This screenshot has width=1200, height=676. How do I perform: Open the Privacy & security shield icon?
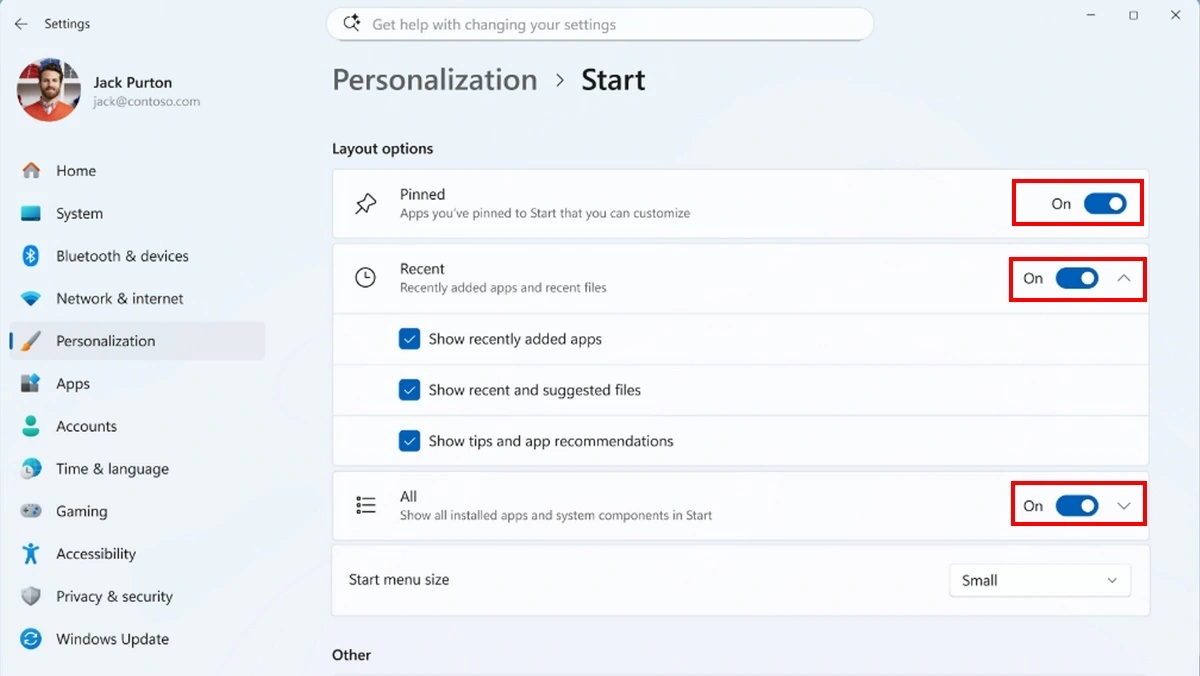click(x=31, y=596)
